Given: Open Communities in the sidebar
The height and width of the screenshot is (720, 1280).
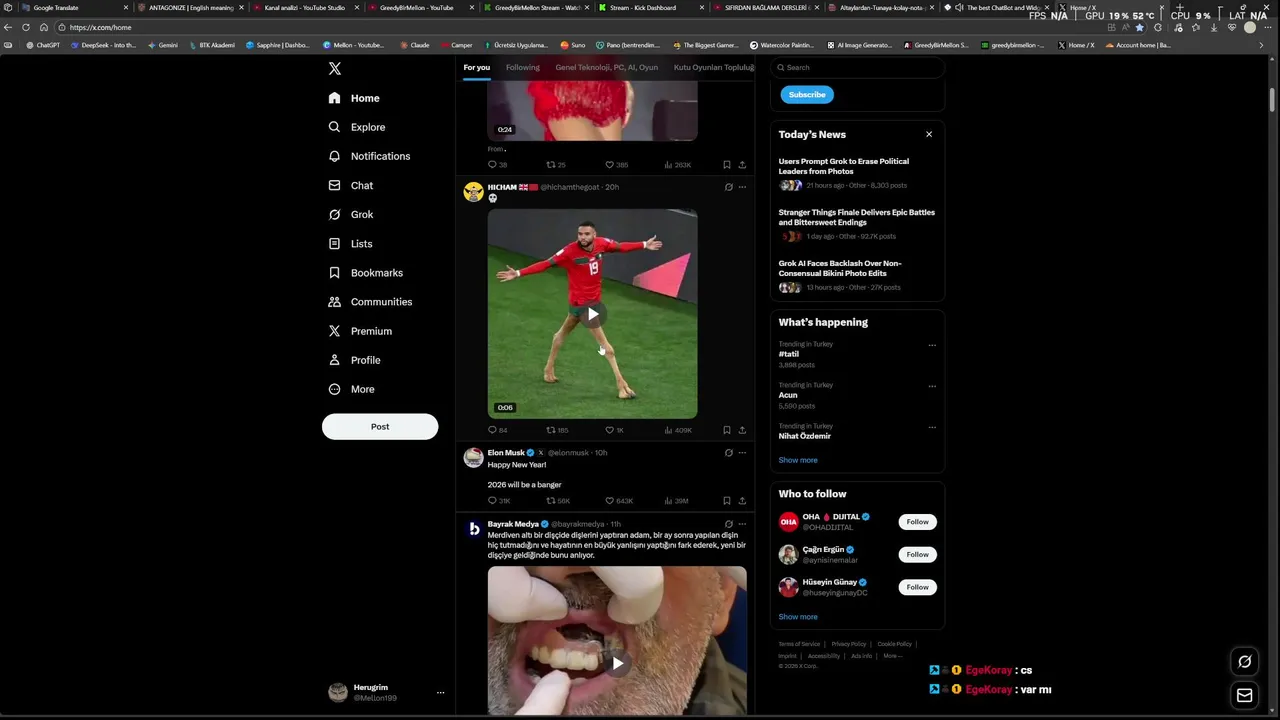Looking at the screenshot, I should (370, 301).
